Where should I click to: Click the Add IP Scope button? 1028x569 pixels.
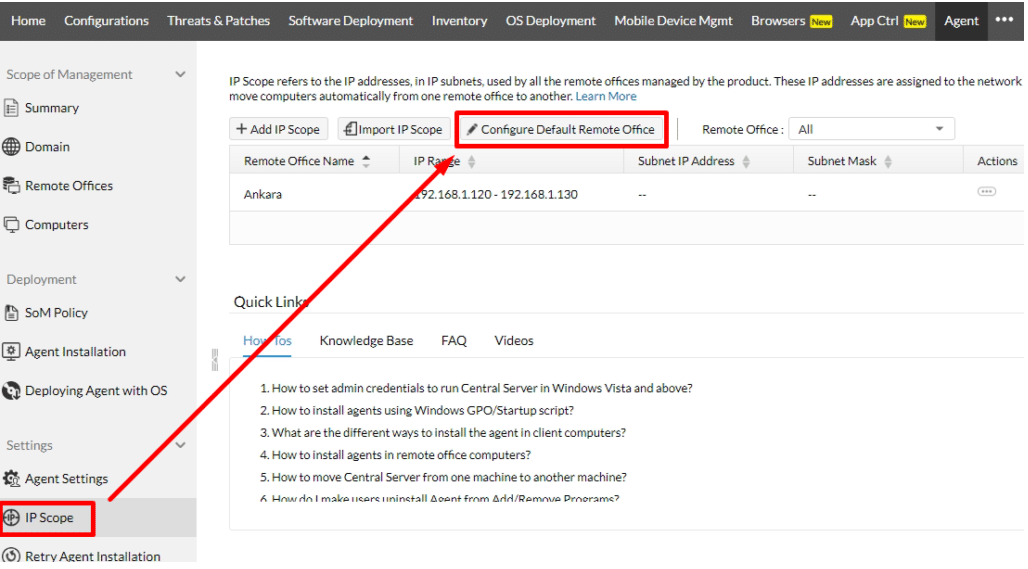click(x=278, y=129)
